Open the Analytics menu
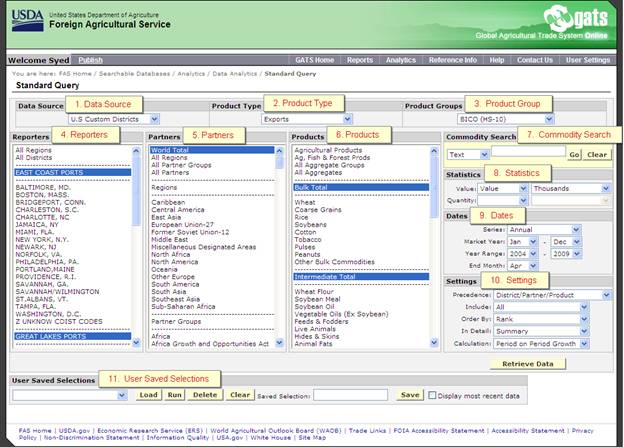The height and width of the screenshot is (447, 624). pos(401,60)
